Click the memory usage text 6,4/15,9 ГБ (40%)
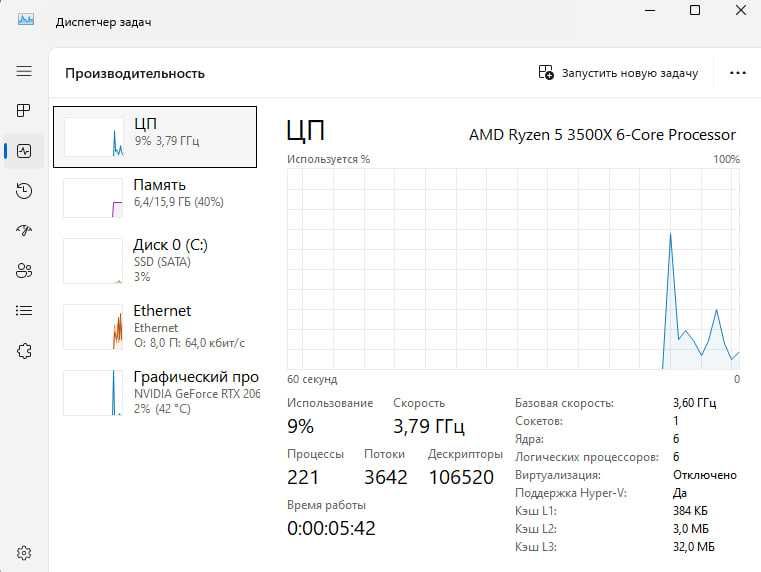This screenshot has width=761, height=572. (x=179, y=202)
